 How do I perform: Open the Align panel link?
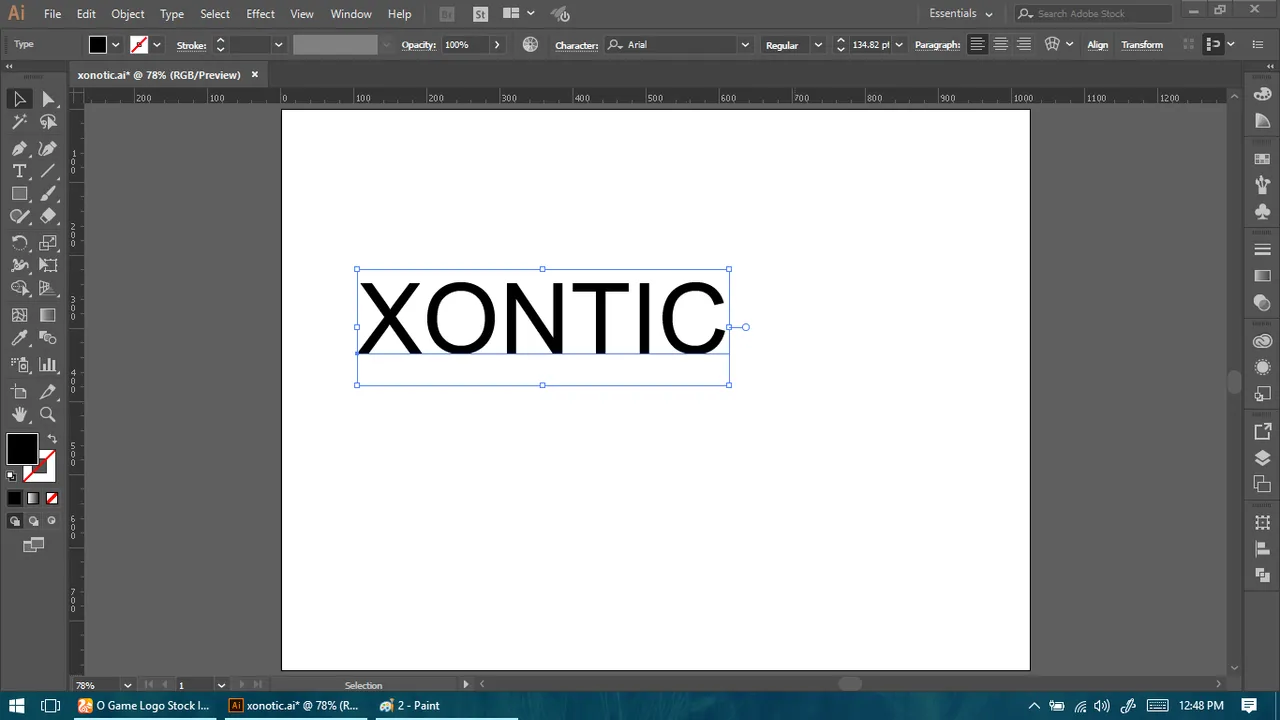coord(1098,45)
